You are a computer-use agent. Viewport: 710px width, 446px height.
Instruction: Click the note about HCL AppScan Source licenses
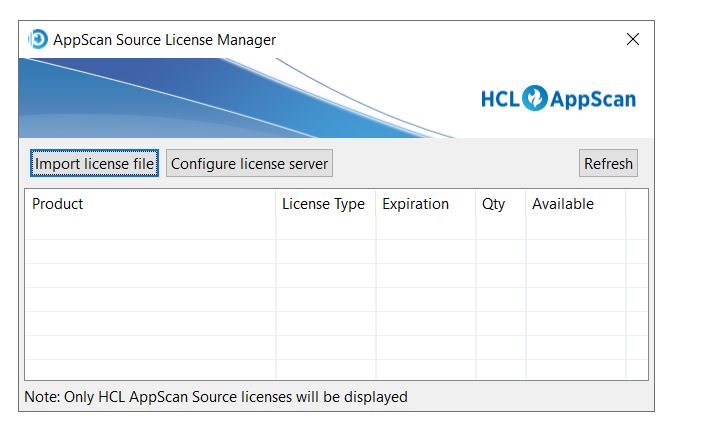216,397
